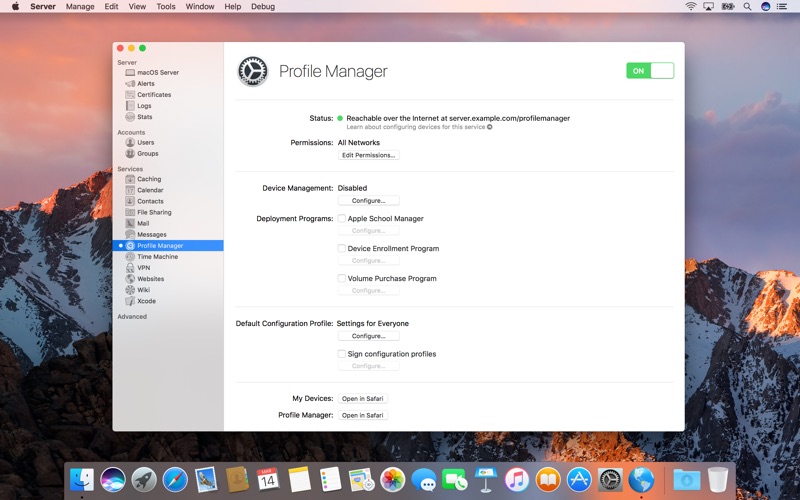Screen dimensions: 800x500
Task: Open Spotlight search icon
Action: click(x=747, y=7)
